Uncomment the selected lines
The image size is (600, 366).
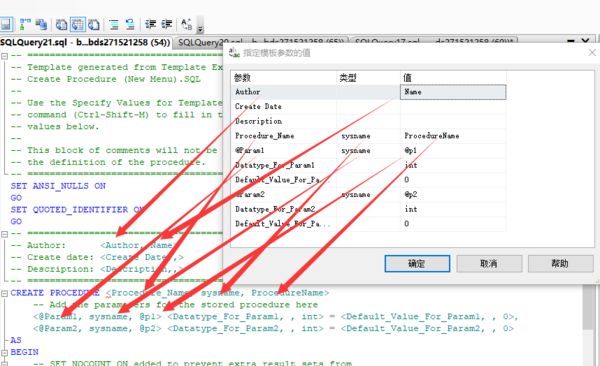pos(130,25)
